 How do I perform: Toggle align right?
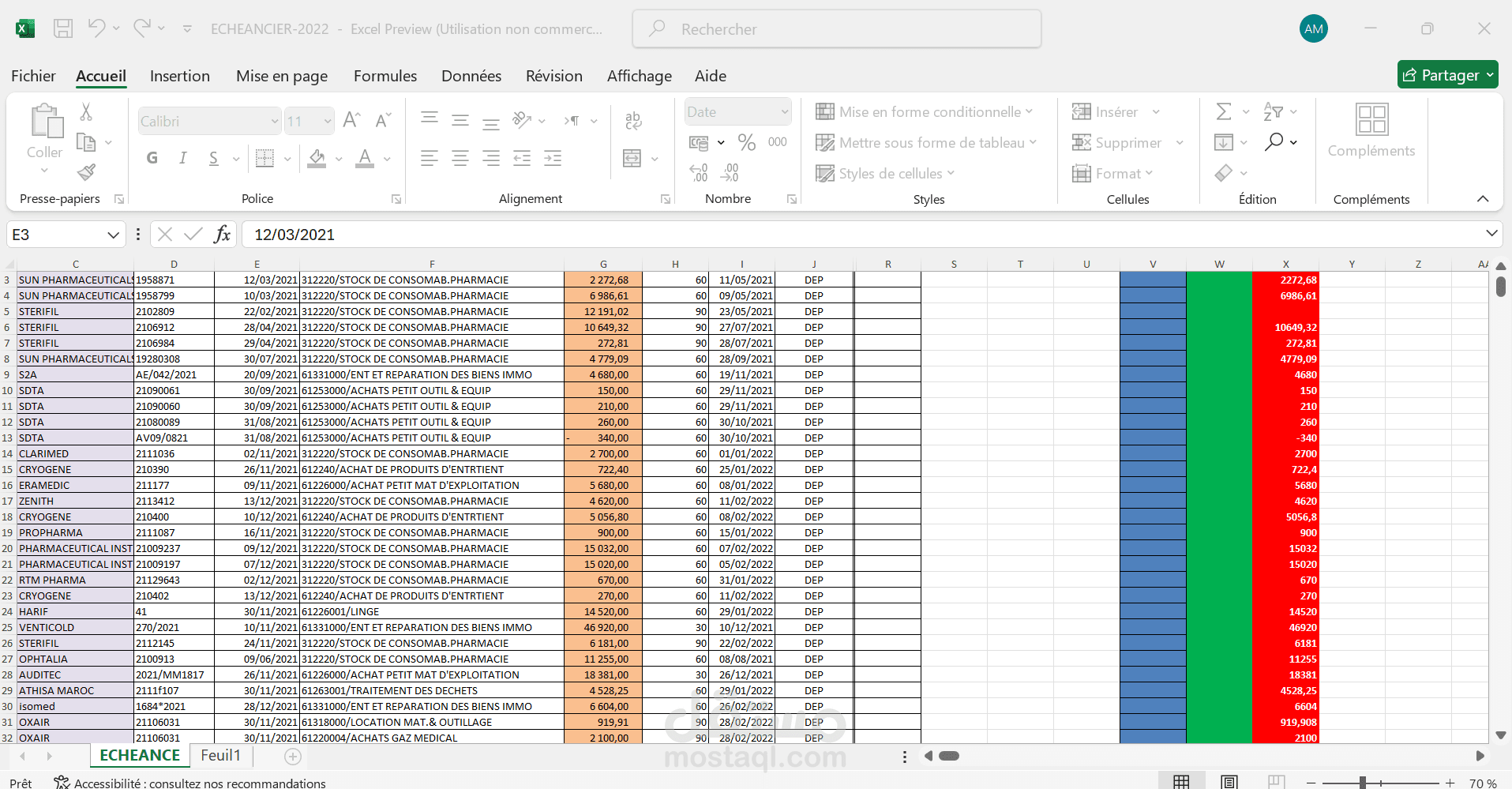(491, 158)
